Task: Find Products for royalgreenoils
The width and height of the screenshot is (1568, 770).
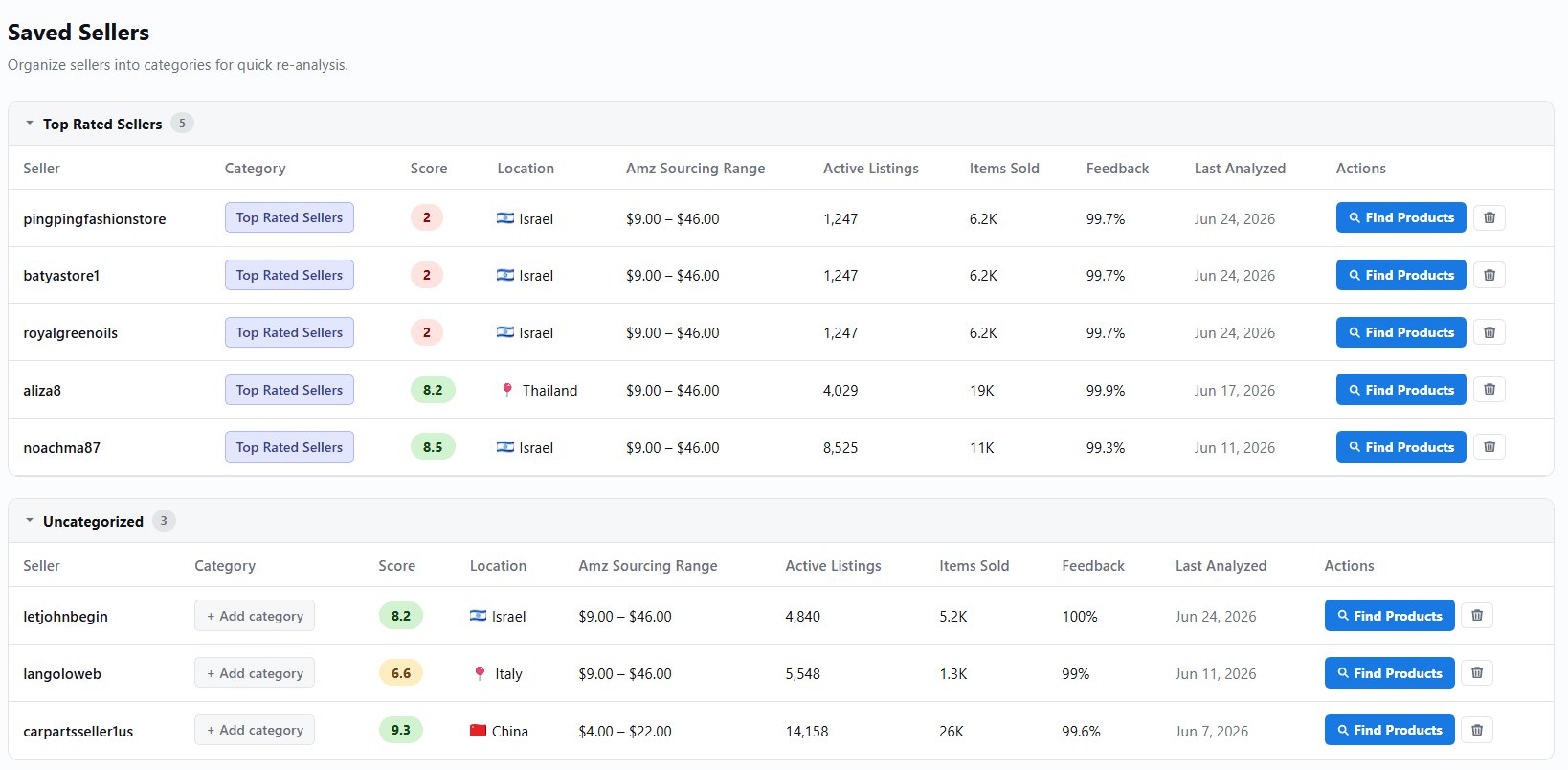Action: pos(1400,332)
